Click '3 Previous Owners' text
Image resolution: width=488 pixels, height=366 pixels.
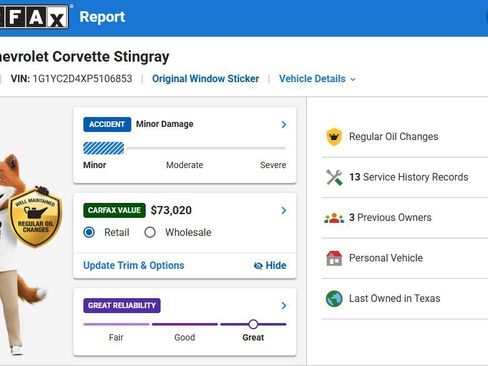tap(390, 218)
